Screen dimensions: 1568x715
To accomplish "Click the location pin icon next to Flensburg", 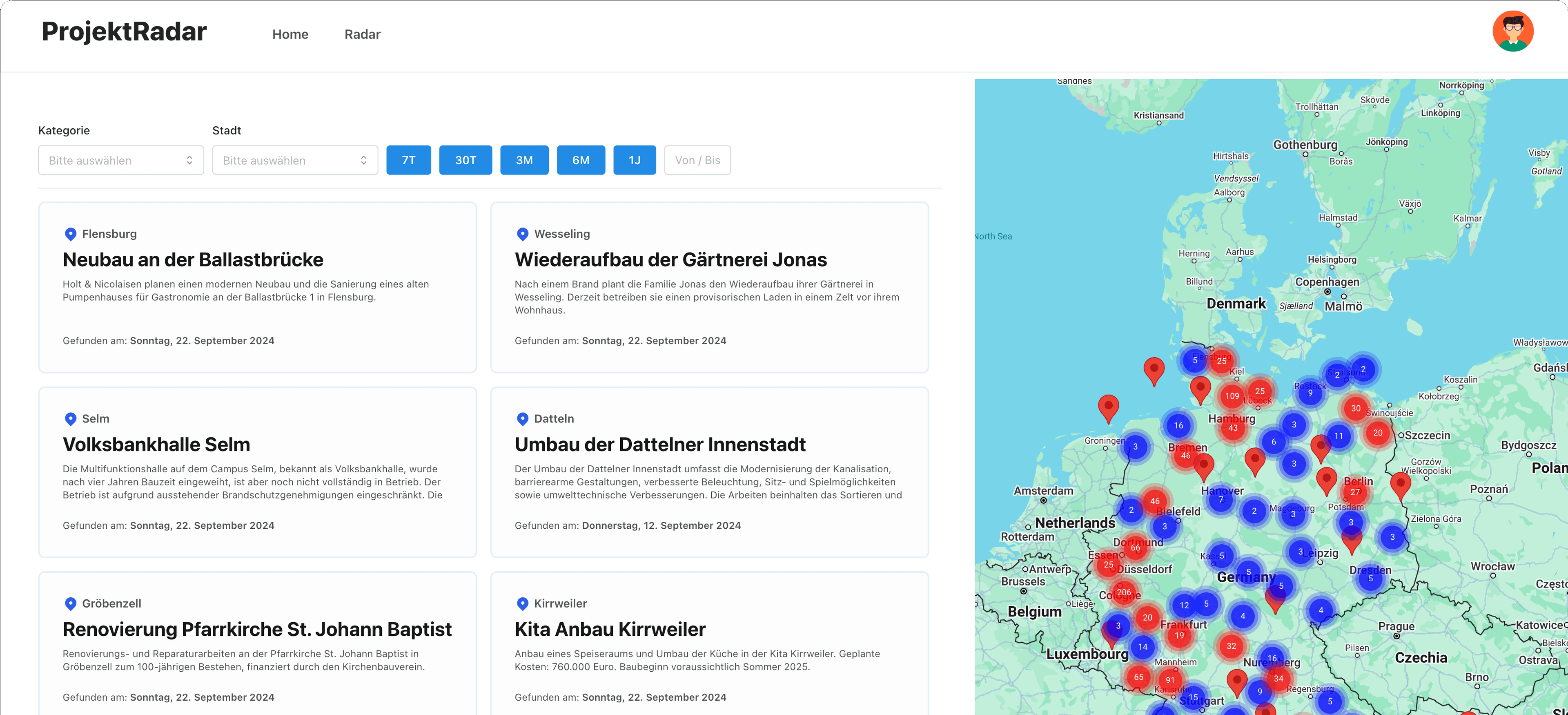I will [x=71, y=234].
